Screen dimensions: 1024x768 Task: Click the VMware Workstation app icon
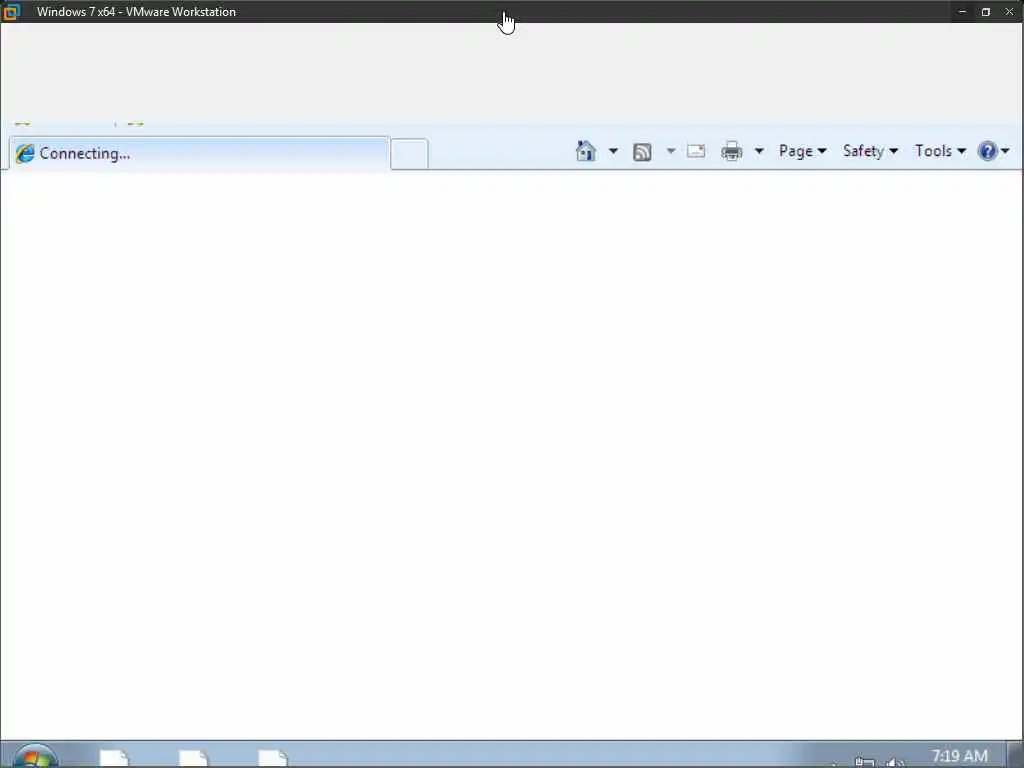click(11, 11)
